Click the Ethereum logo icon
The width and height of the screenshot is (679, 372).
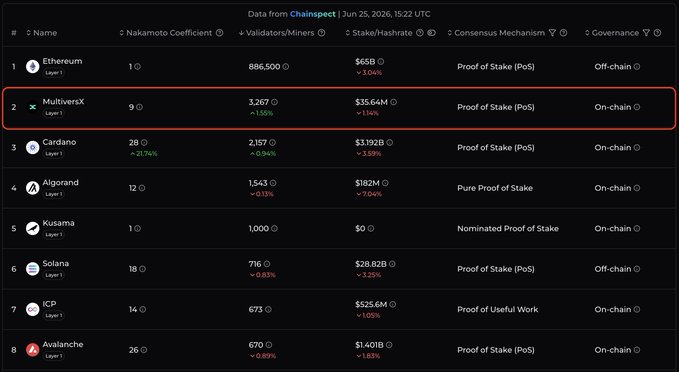pos(32,66)
